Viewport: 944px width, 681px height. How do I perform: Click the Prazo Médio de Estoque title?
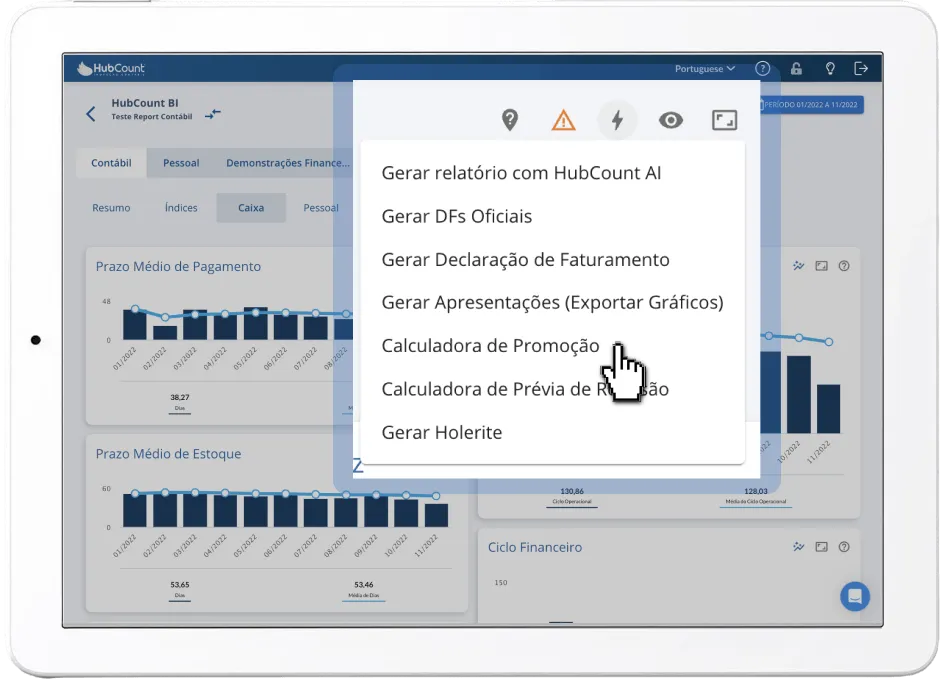click(x=169, y=454)
